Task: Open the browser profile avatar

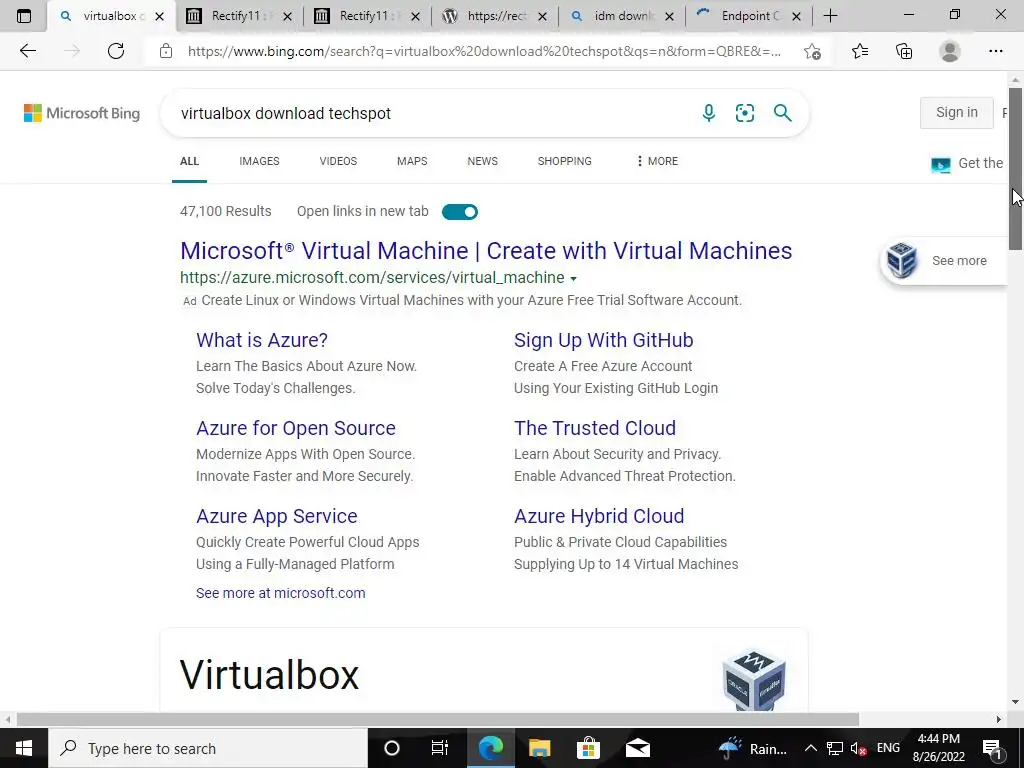Action: click(950, 51)
